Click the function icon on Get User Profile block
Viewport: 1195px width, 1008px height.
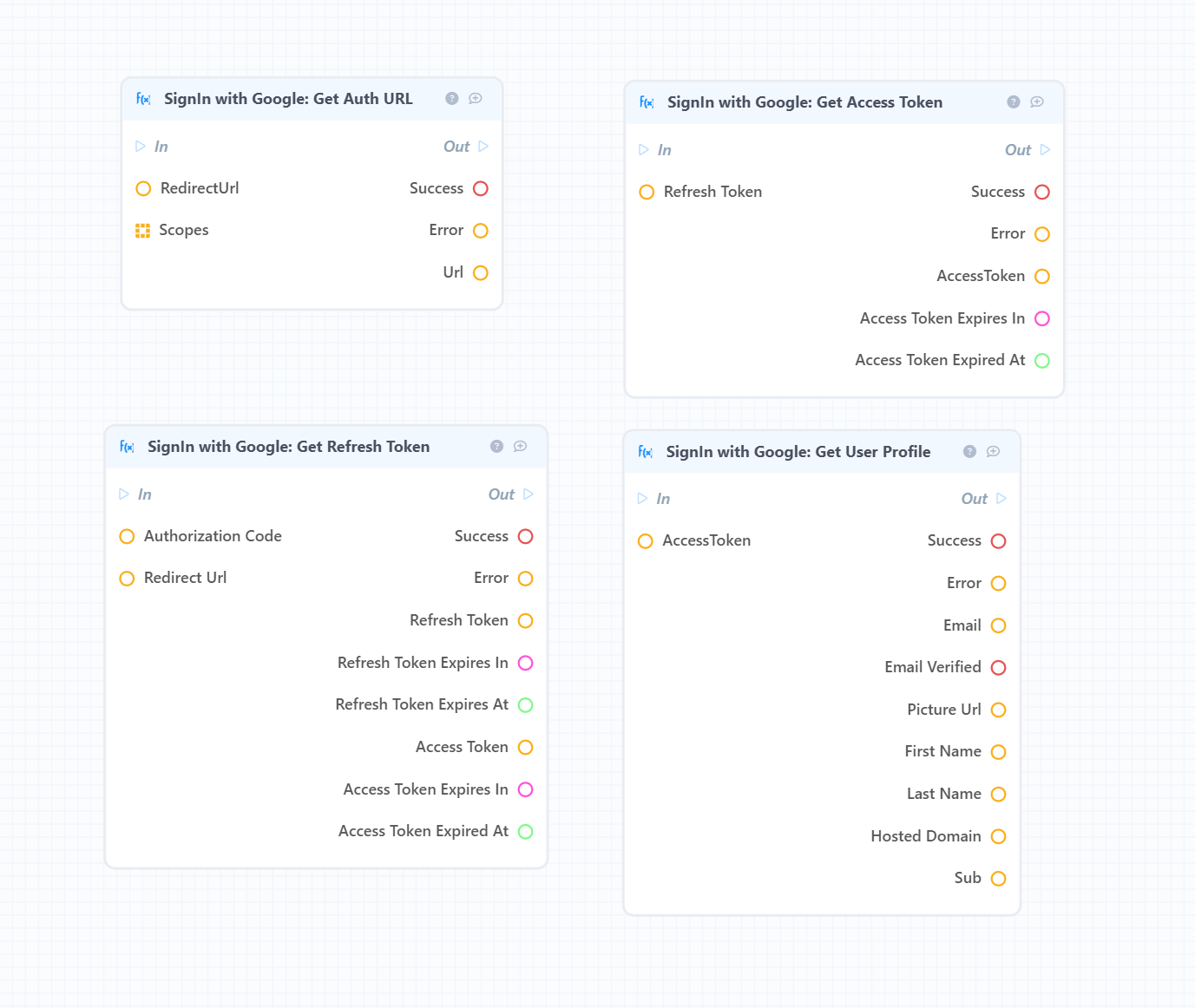click(x=646, y=452)
